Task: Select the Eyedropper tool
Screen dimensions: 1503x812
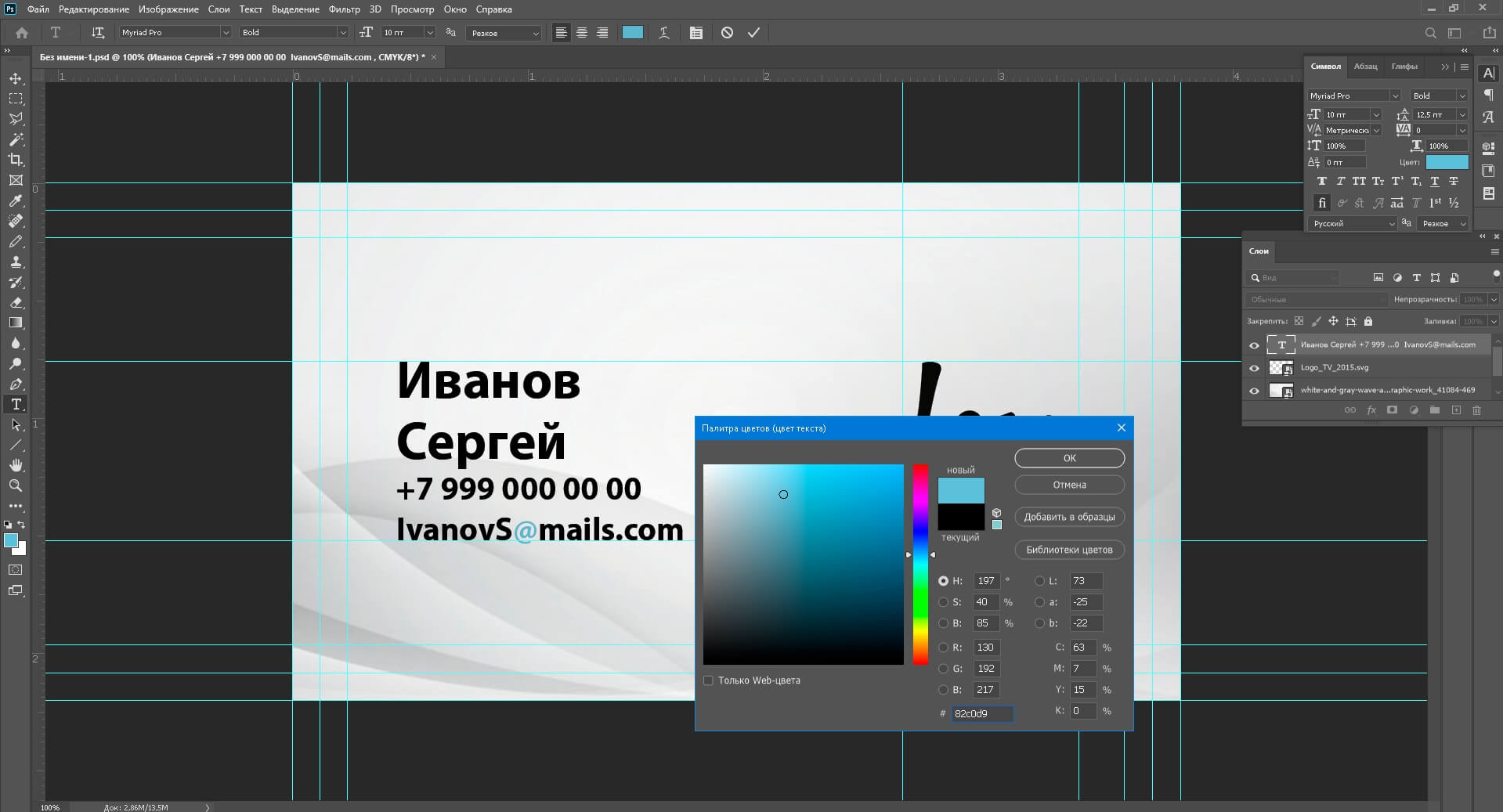Action: [x=16, y=200]
